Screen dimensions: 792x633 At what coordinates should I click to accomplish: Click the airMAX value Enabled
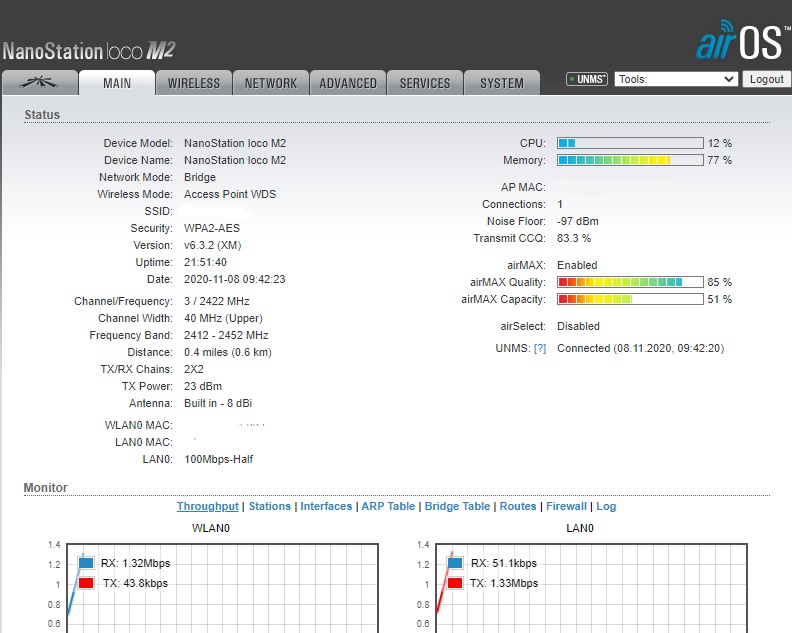(577, 265)
